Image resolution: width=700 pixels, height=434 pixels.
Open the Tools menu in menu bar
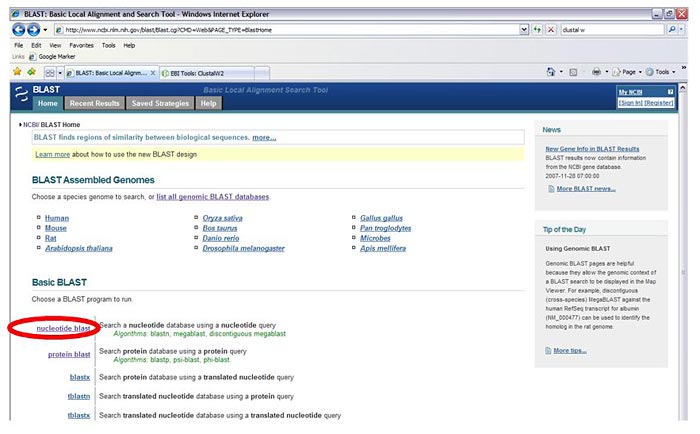click(108, 45)
